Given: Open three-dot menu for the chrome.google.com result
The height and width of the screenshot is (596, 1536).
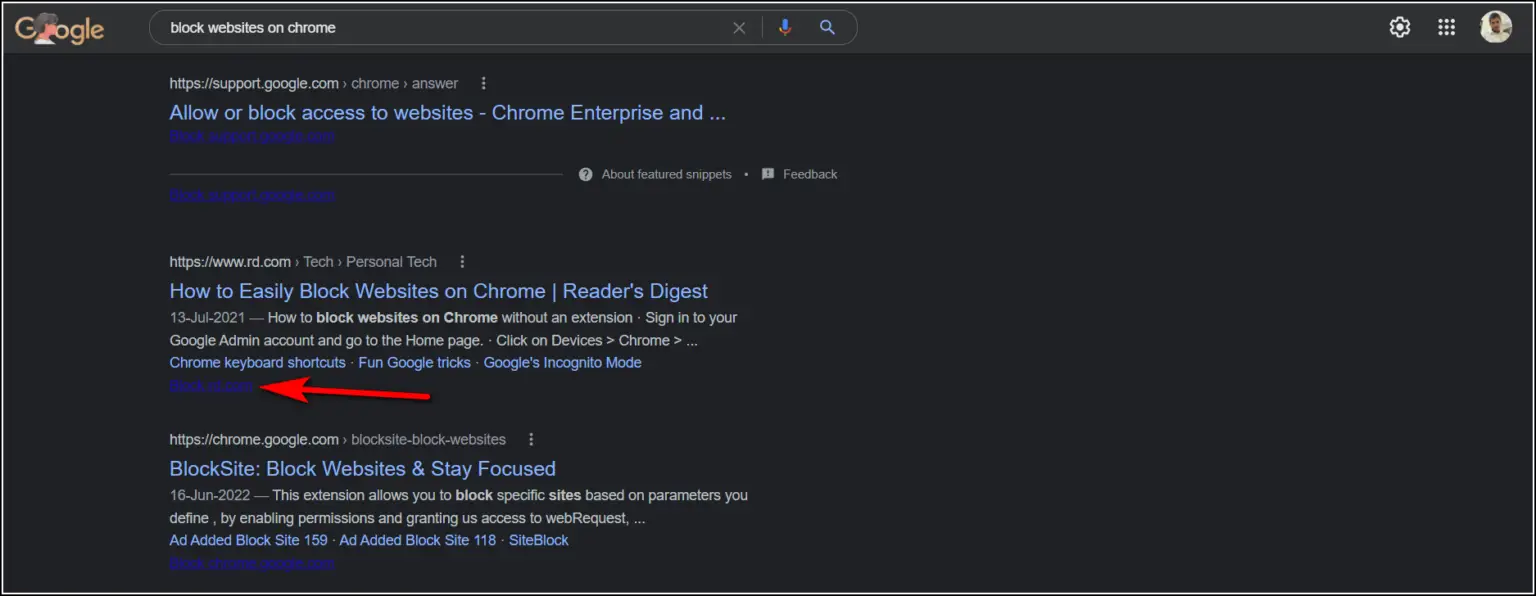Looking at the screenshot, I should point(530,438).
